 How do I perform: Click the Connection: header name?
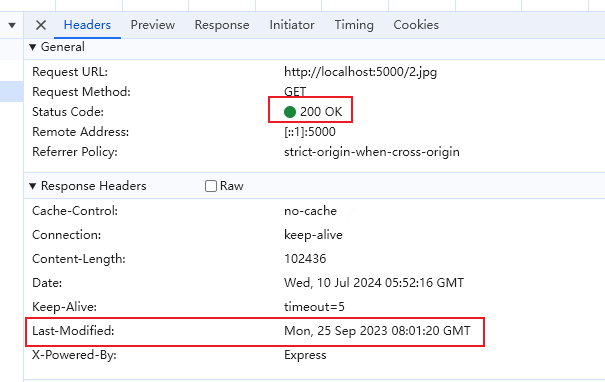click(66, 235)
